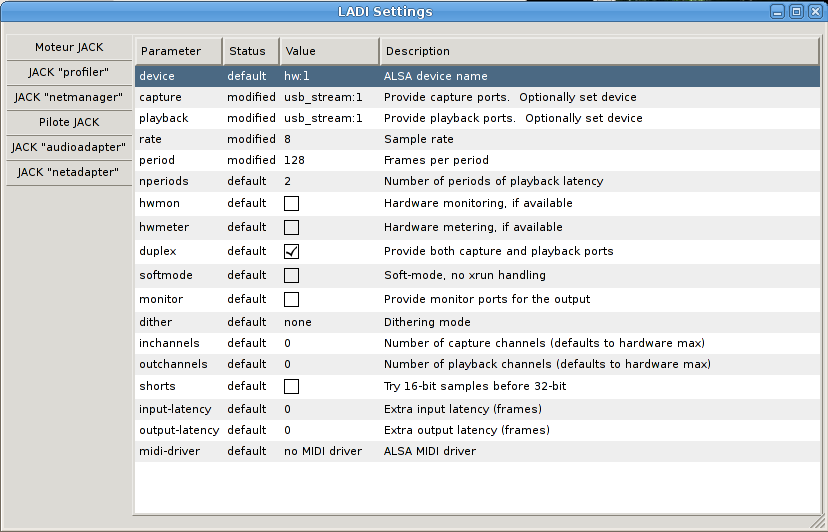Image resolution: width=828 pixels, height=532 pixels.
Task: Select the monitor parameter name
Action: 161,300
